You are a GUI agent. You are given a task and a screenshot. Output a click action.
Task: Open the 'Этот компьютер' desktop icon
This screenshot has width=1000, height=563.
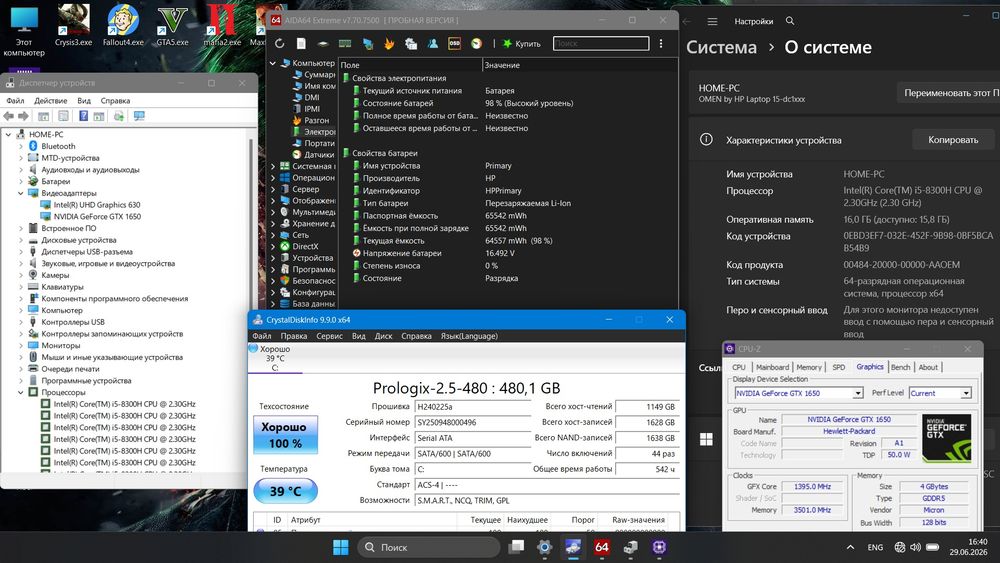click(x=24, y=31)
